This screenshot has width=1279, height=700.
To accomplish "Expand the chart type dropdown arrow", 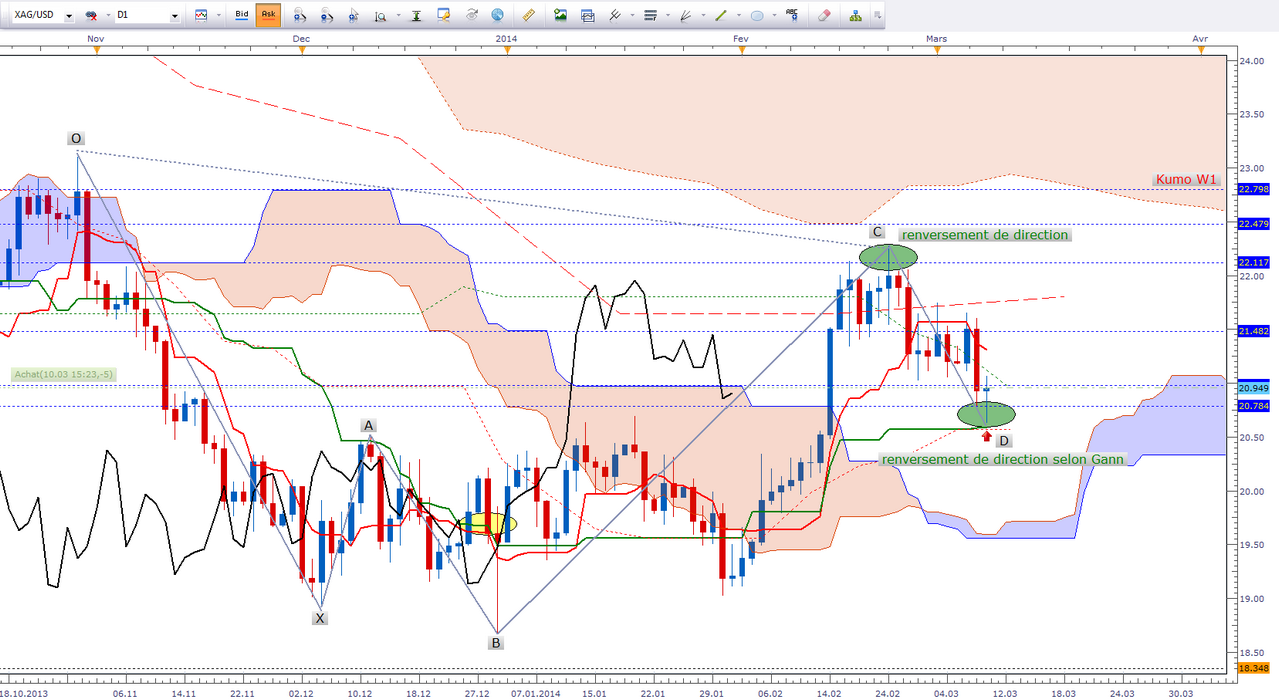I will click(218, 16).
